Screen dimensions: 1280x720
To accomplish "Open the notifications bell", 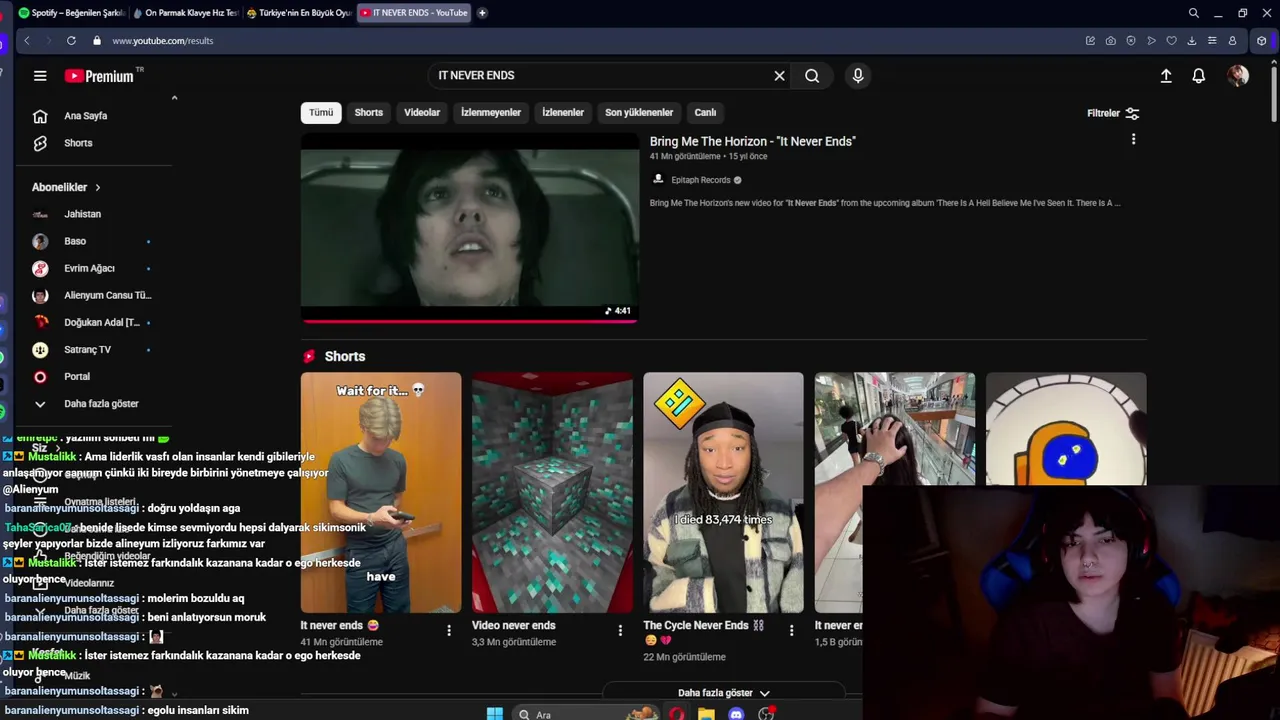I will tap(1198, 76).
